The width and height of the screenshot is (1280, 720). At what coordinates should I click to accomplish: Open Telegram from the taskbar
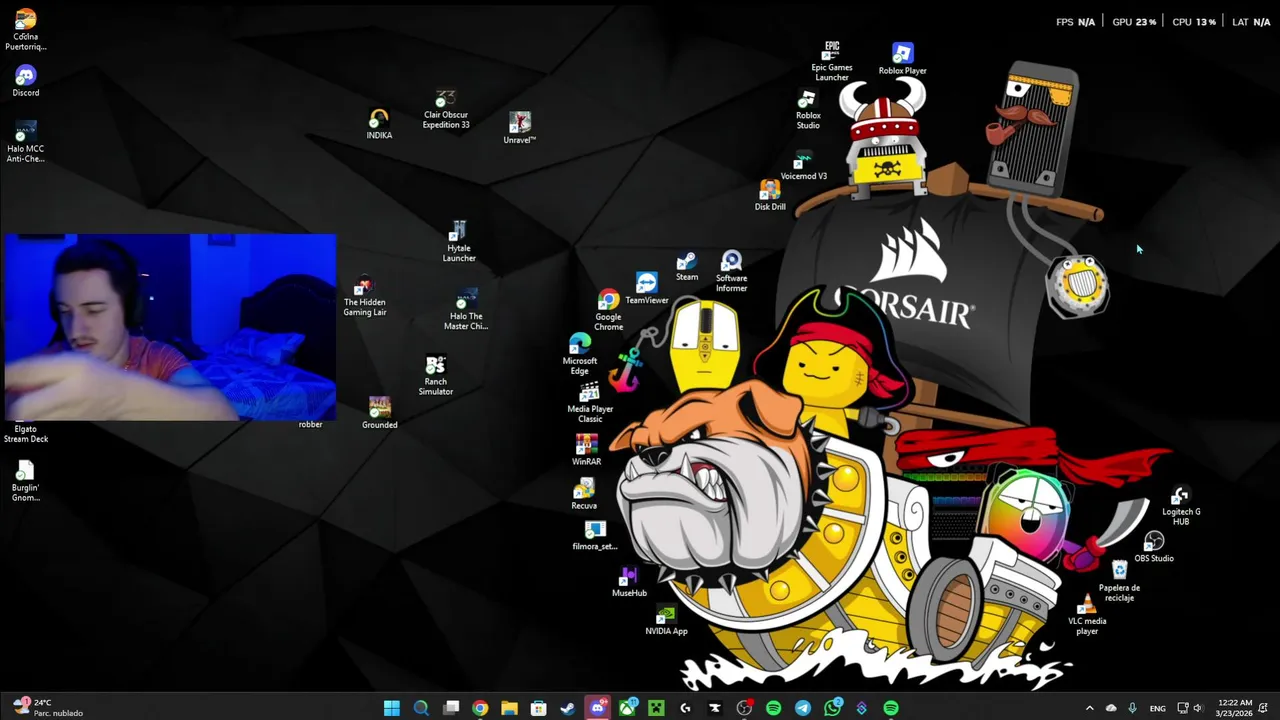click(803, 708)
